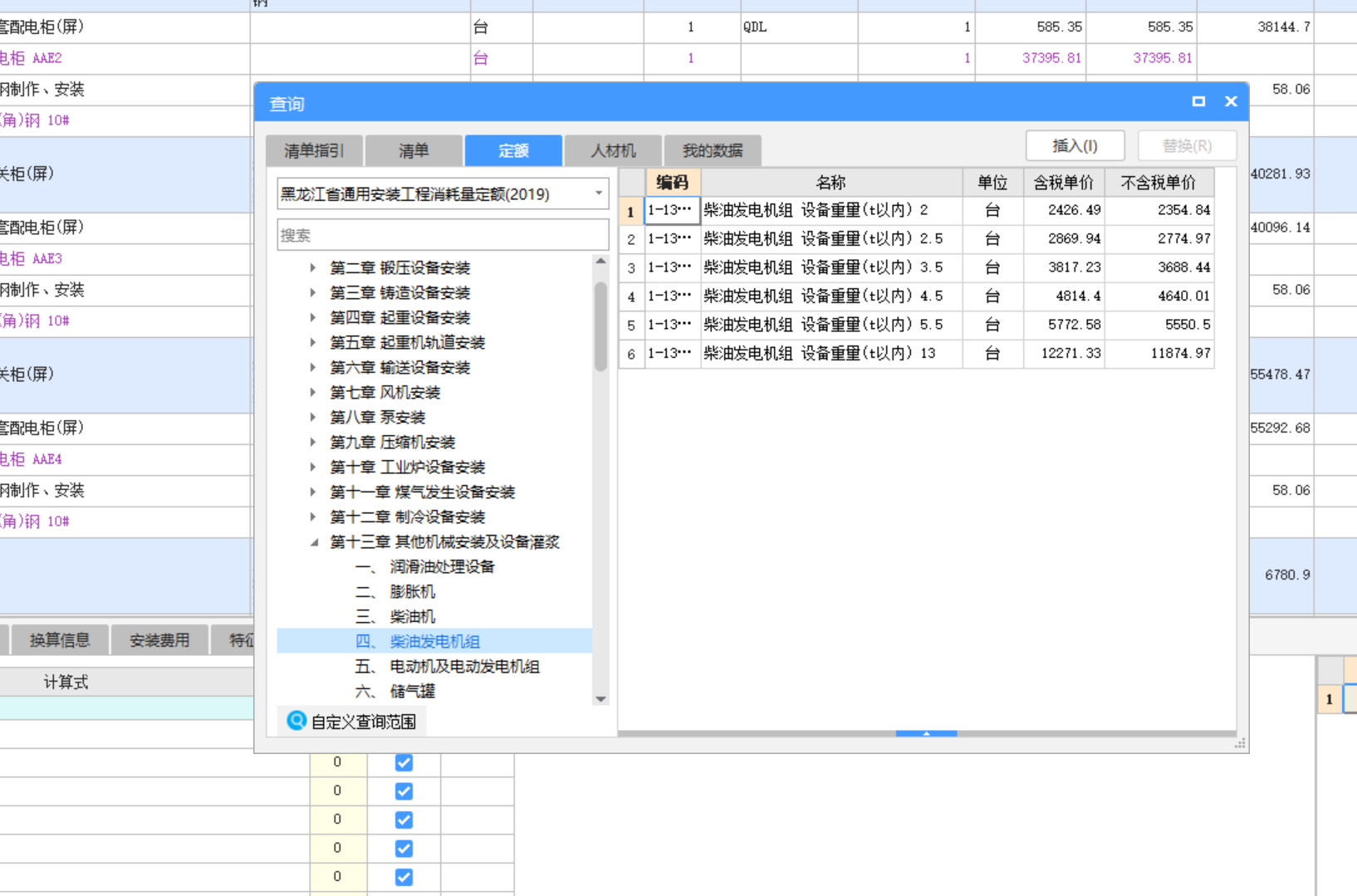The image size is (1357, 896).
Task: Click the tree vertical scrollbar thumb
Action: (600, 326)
